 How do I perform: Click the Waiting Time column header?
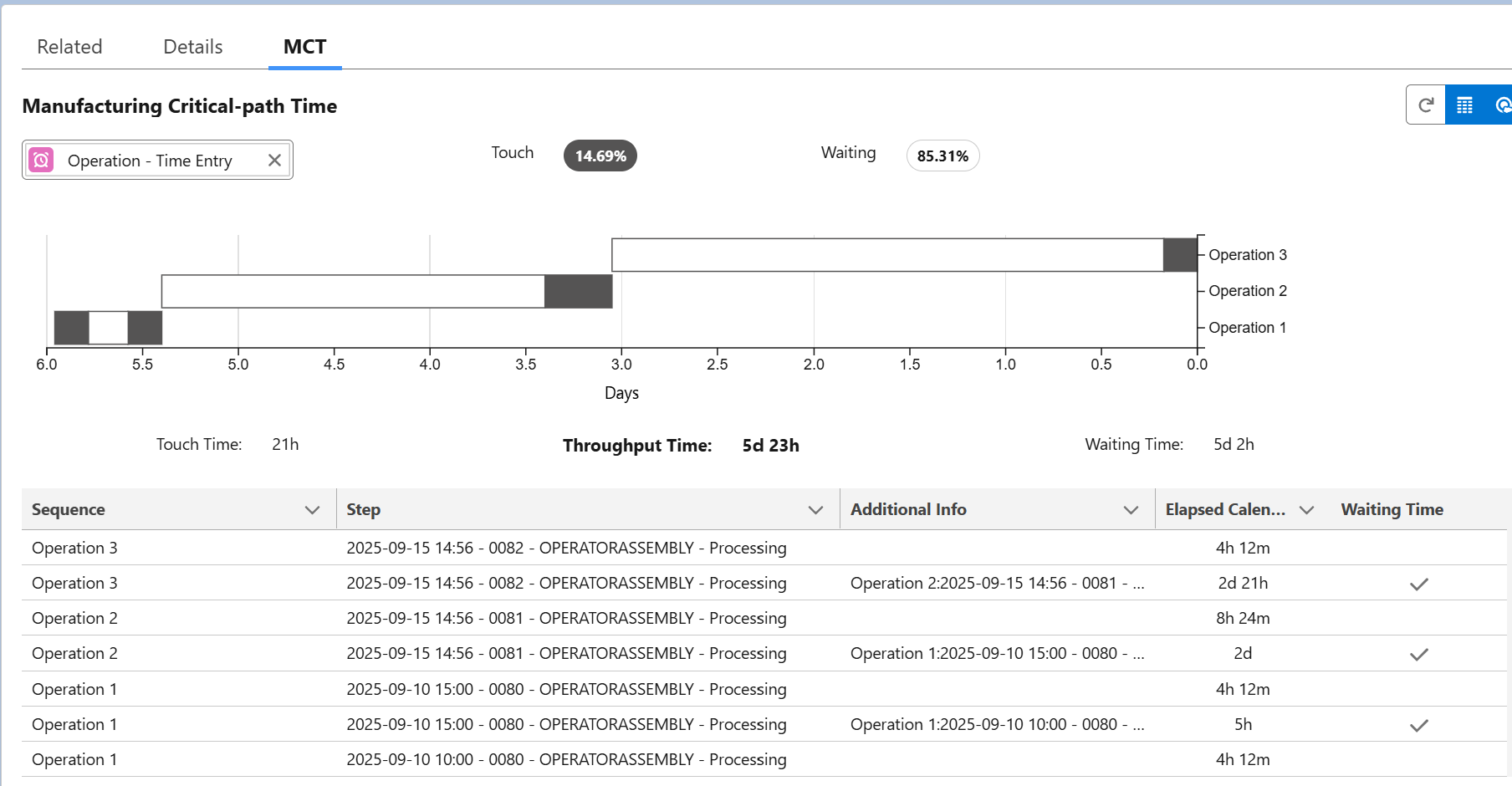(x=1392, y=510)
